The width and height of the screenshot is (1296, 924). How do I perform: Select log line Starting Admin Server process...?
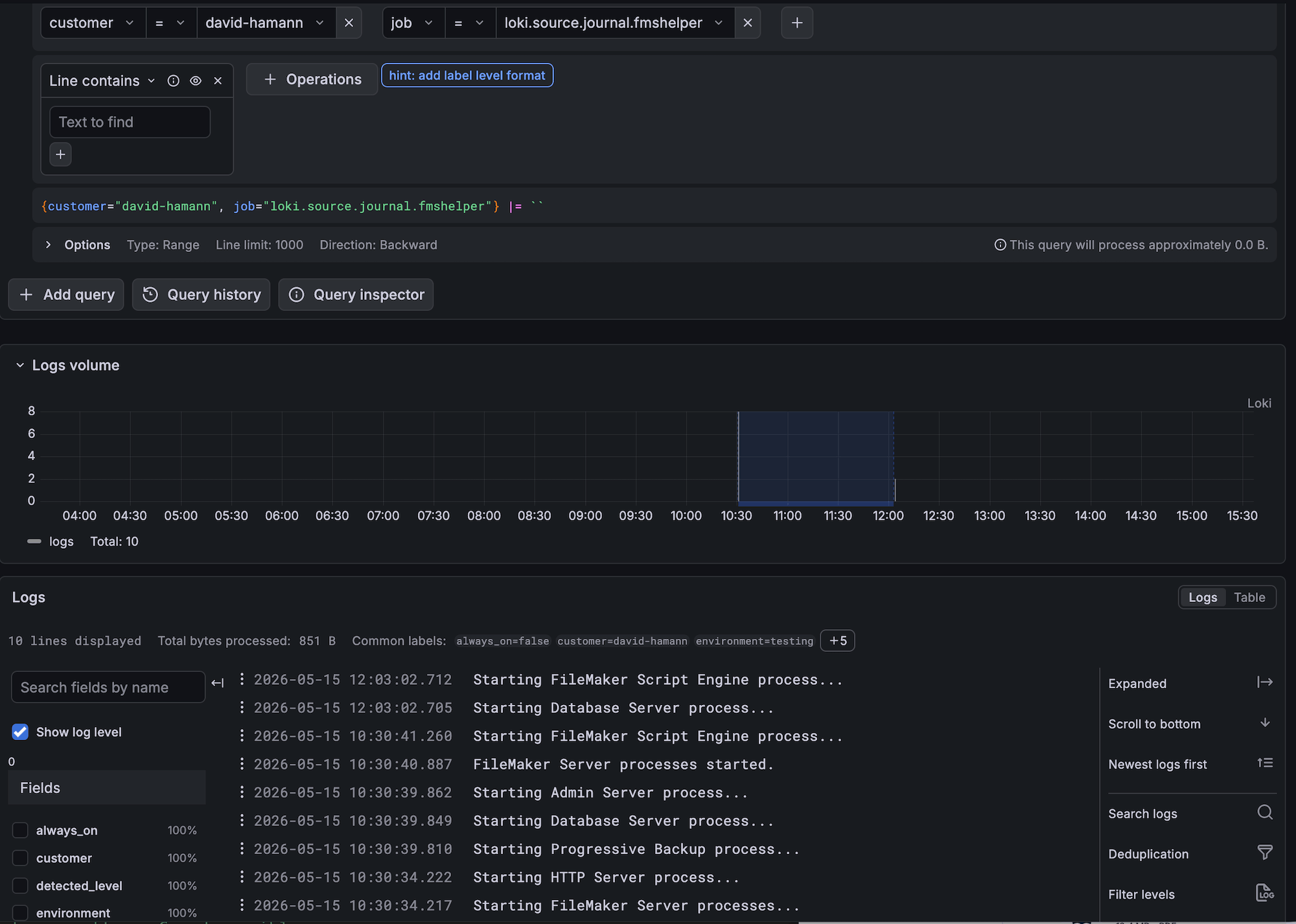pos(610,792)
